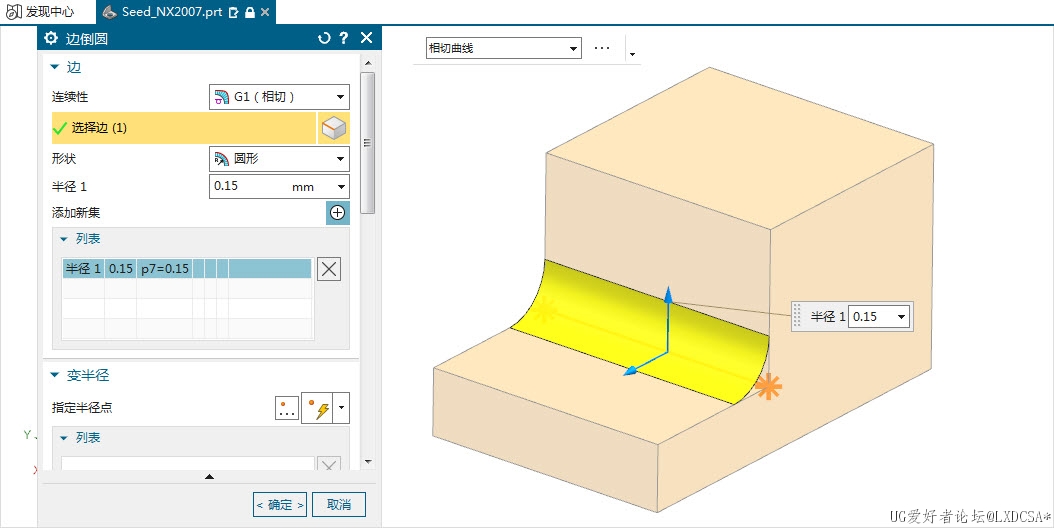The width and height of the screenshot is (1054, 528).
Task: Click the dialog vertical scrollbar thumb
Action: [x=368, y=143]
